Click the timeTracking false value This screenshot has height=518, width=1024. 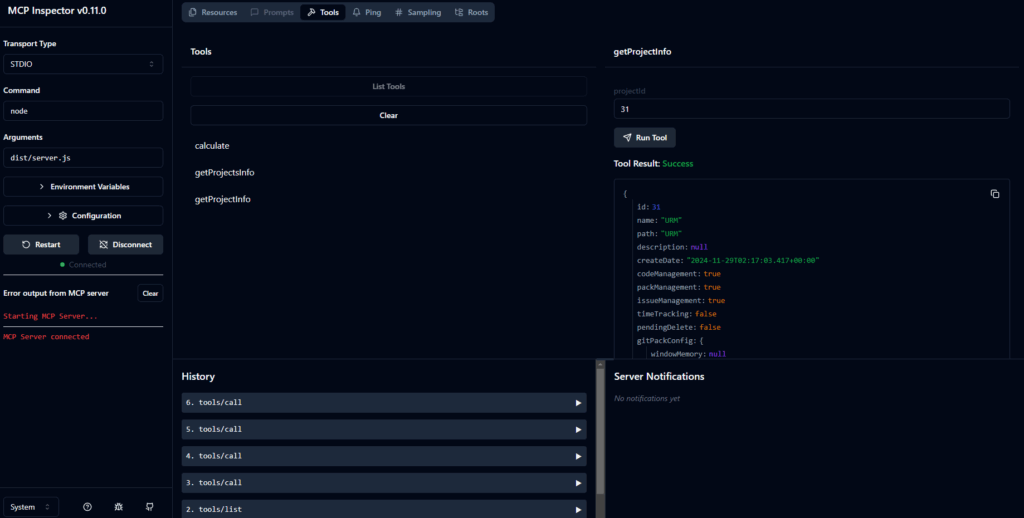point(705,314)
